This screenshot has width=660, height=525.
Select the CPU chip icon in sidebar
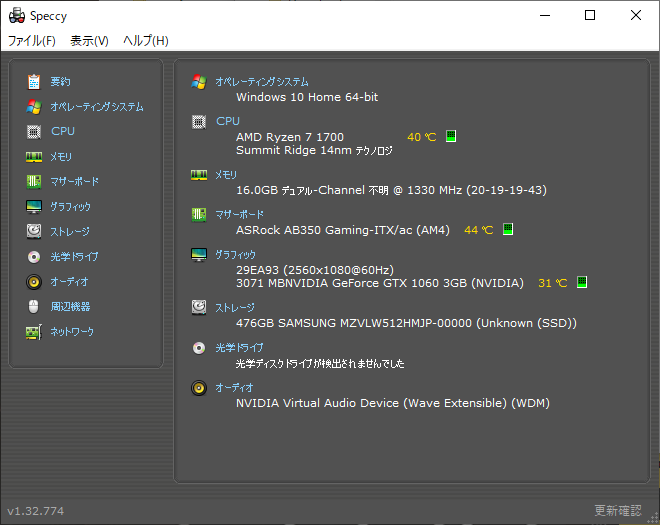34,131
